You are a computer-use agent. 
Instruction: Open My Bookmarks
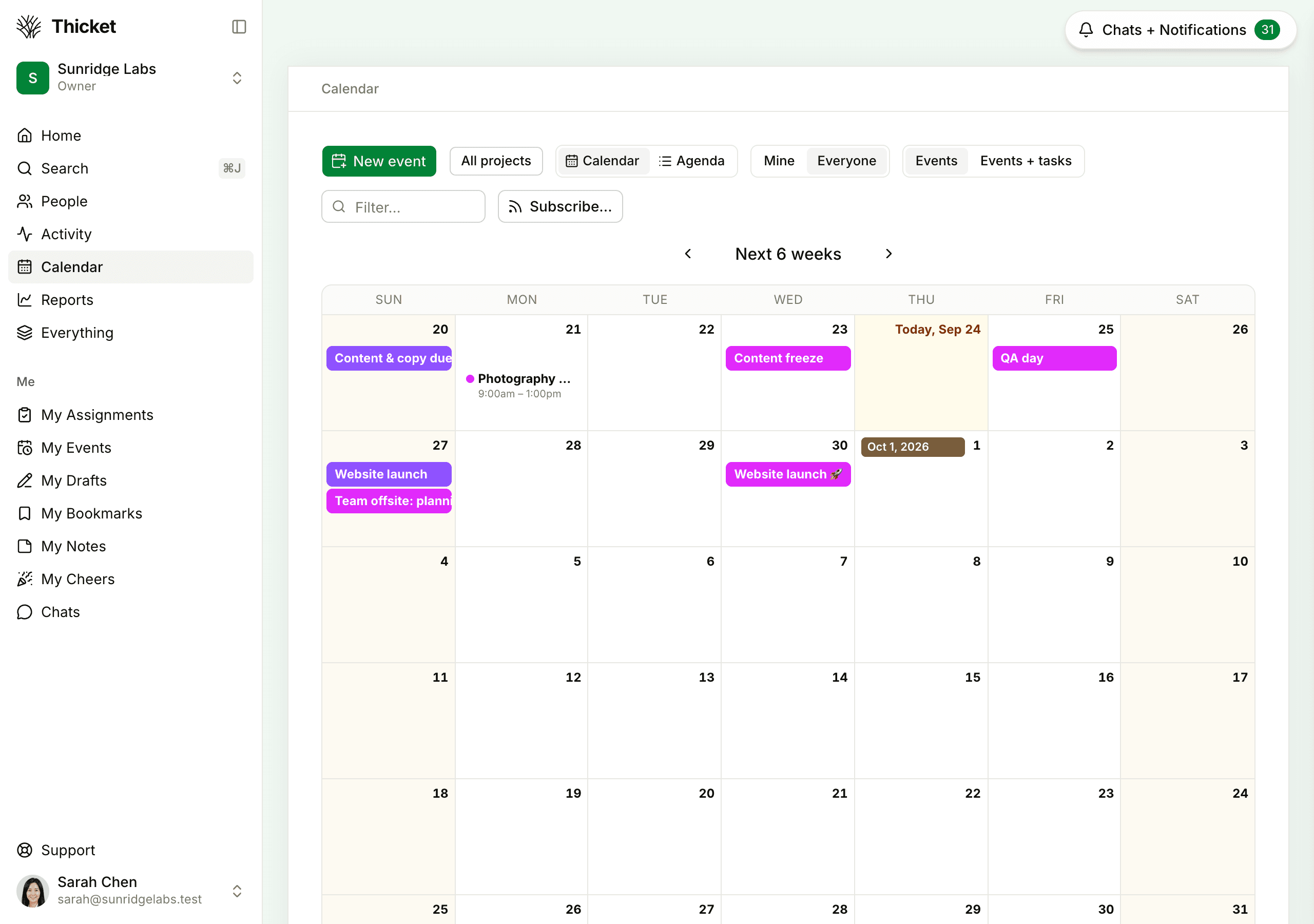[130, 513]
